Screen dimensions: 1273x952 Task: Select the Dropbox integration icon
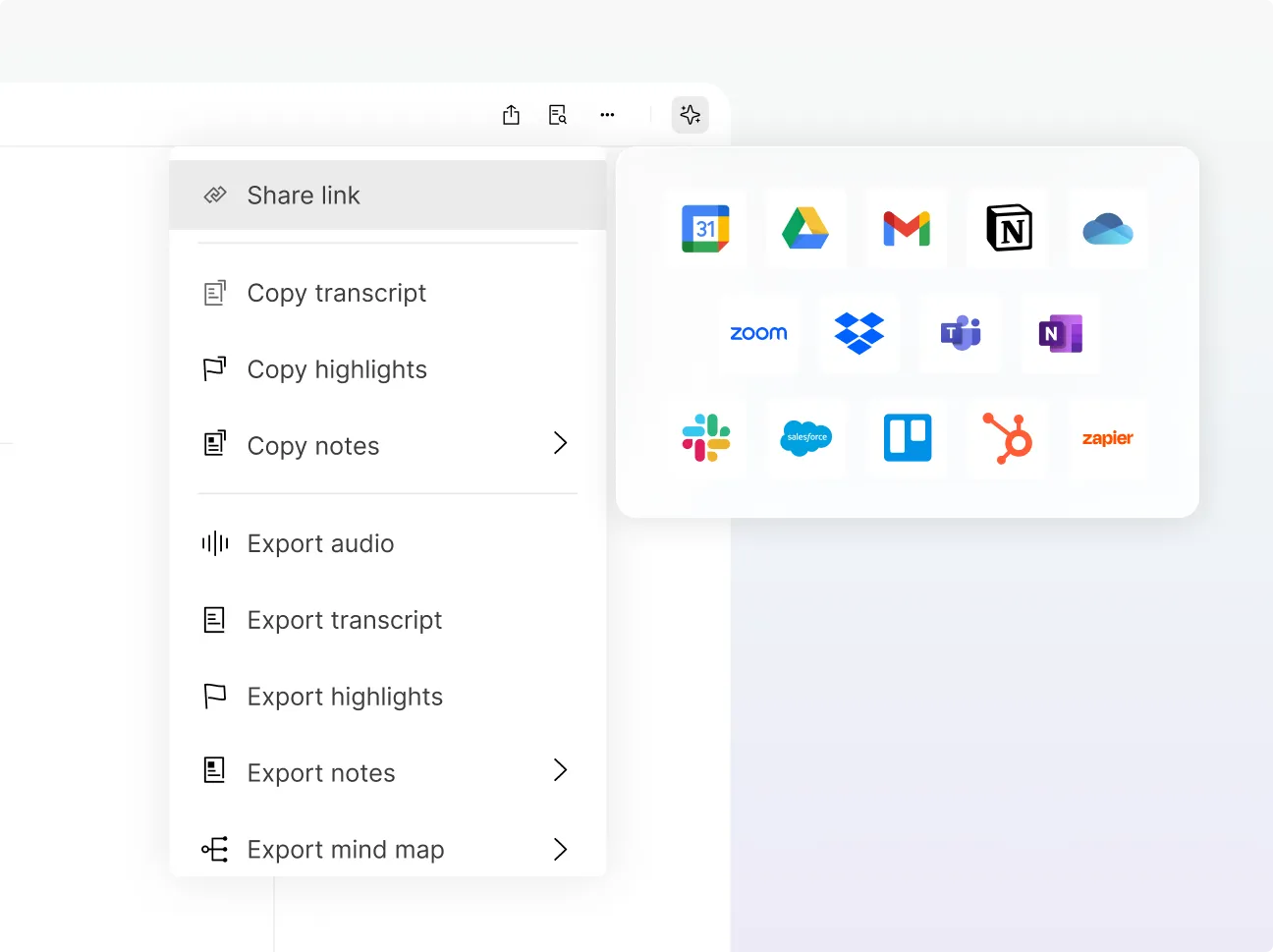click(x=859, y=333)
